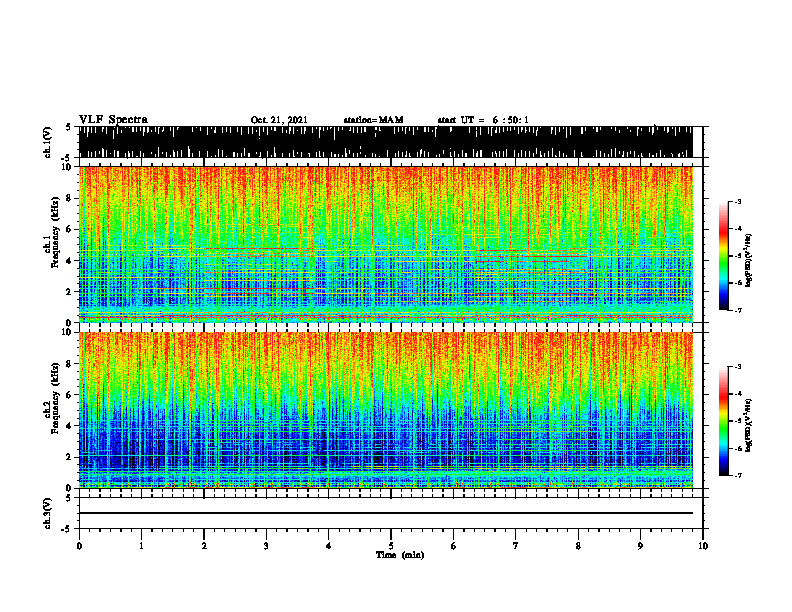Click time axis tick label "1"

tap(141, 546)
